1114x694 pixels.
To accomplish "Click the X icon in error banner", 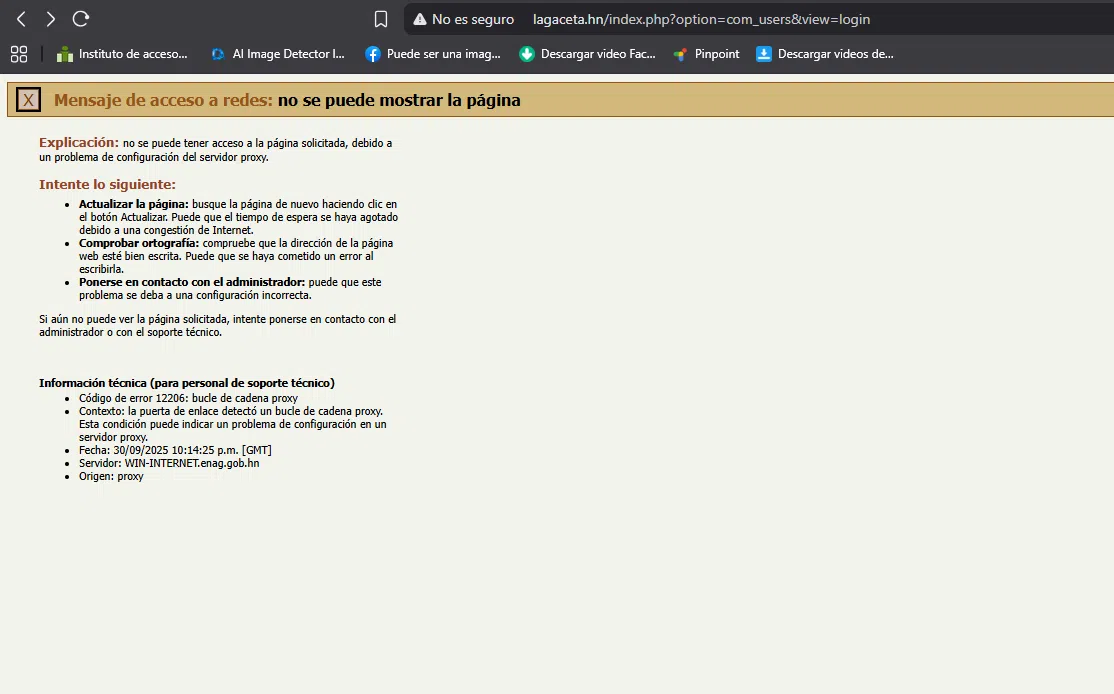I will click(x=29, y=100).
